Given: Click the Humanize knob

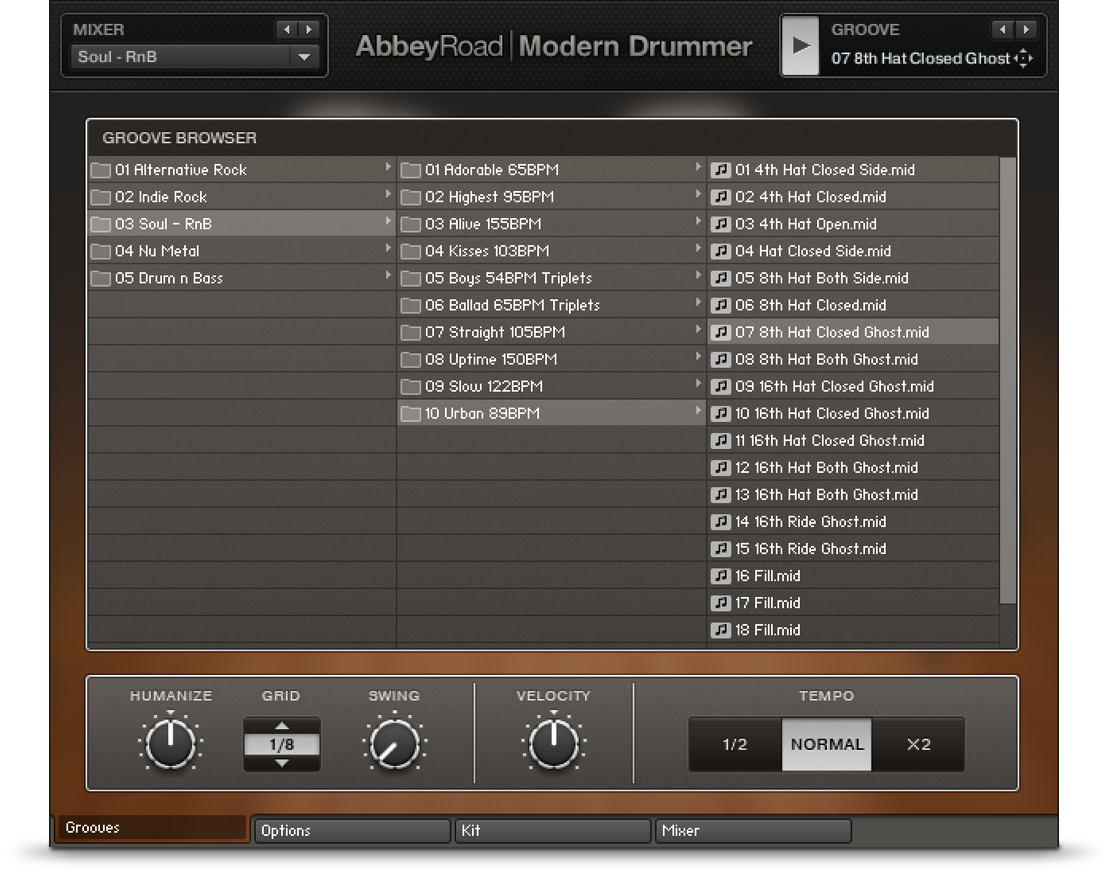Looking at the screenshot, I should (171, 744).
